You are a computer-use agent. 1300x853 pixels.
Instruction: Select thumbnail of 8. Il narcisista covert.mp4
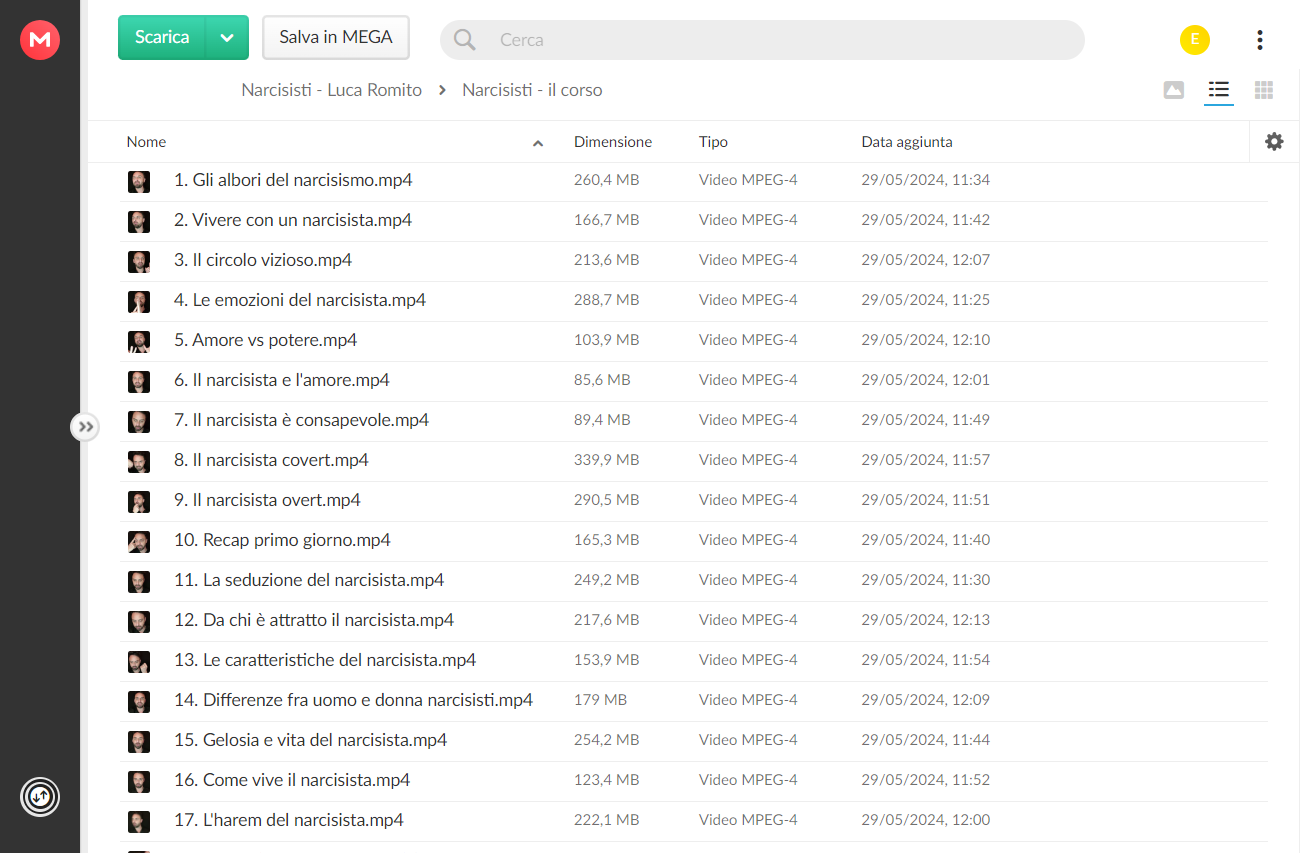(x=139, y=461)
